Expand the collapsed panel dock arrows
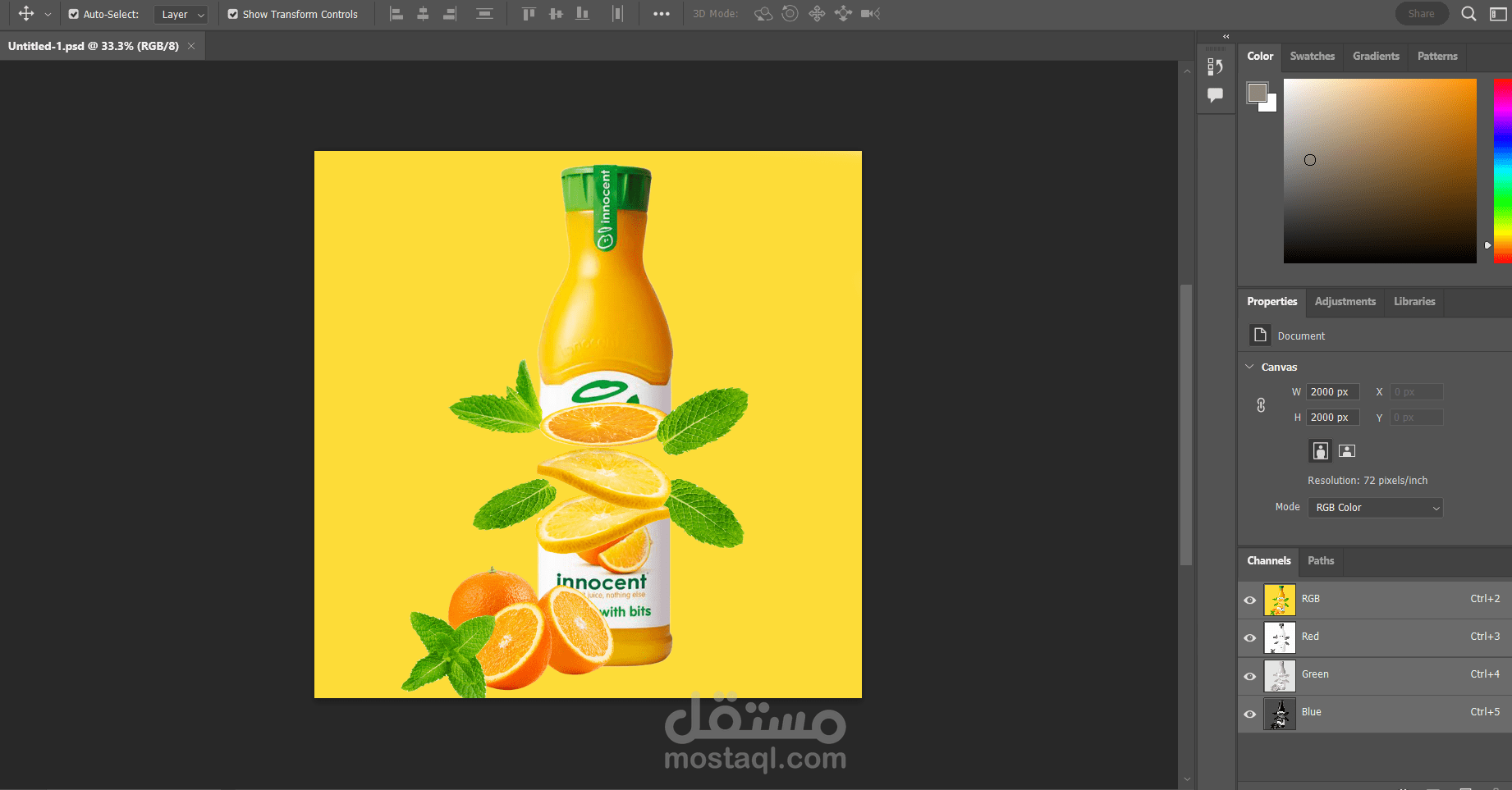 tap(1226, 36)
